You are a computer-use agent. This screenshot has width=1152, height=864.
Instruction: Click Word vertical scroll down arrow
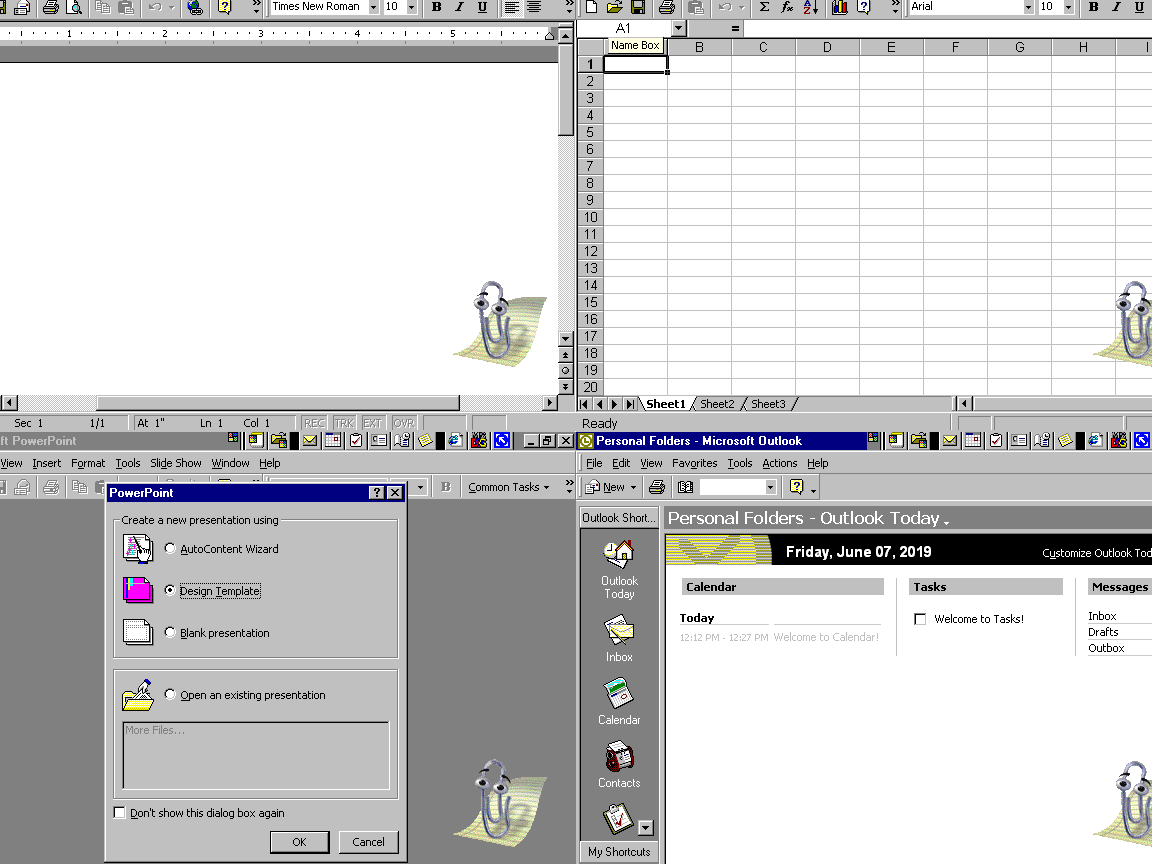click(565, 339)
